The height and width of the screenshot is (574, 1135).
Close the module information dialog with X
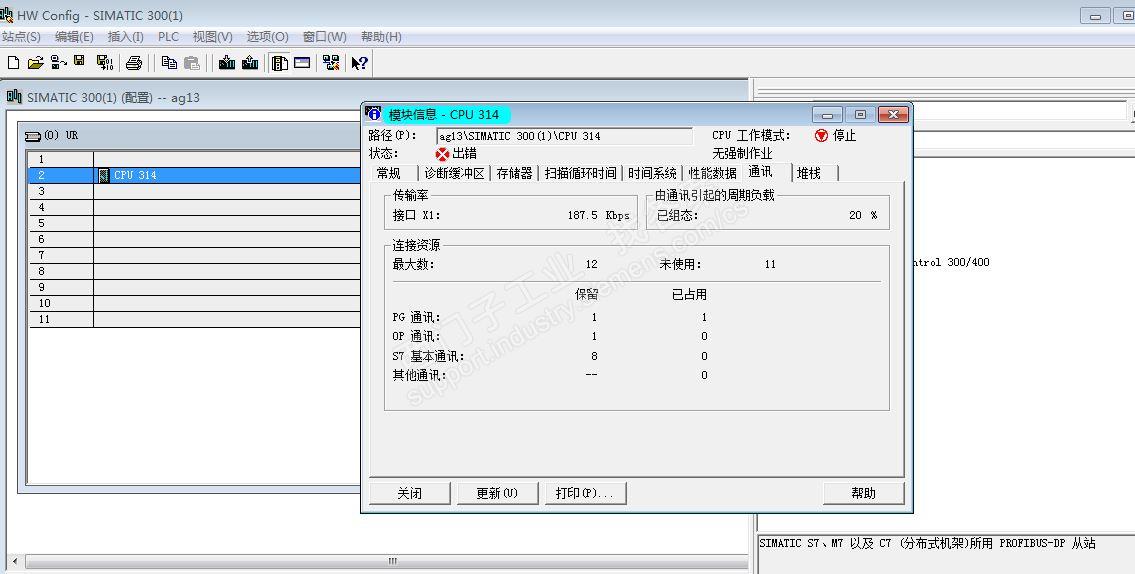click(x=893, y=114)
